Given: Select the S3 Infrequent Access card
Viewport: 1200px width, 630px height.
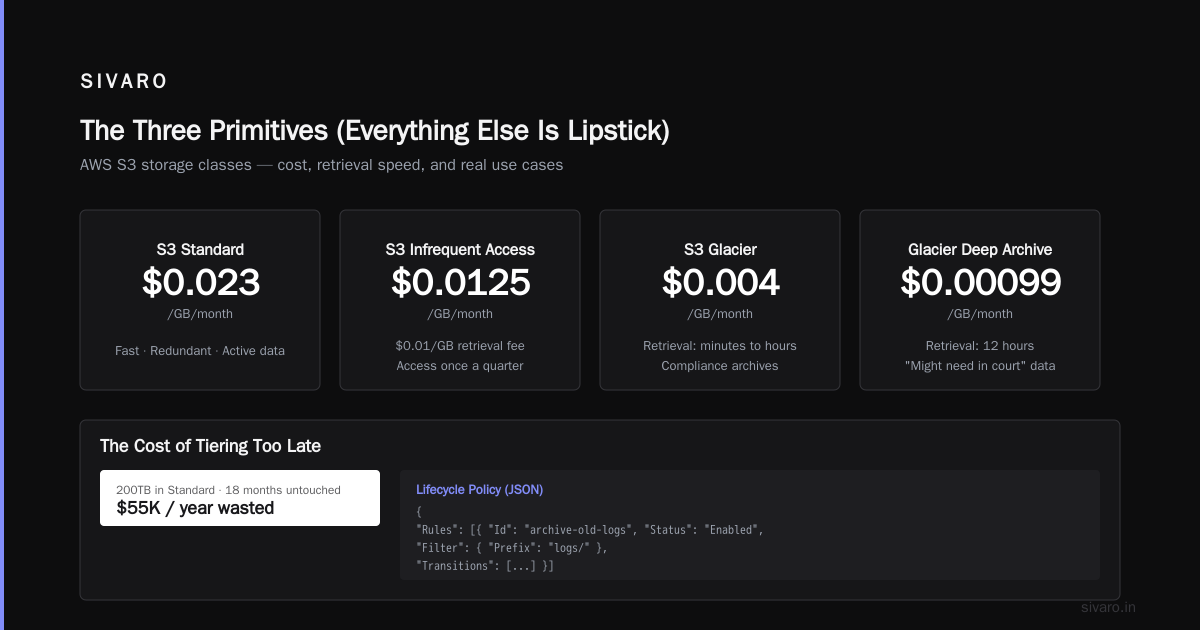Looking at the screenshot, I should pos(460,300).
